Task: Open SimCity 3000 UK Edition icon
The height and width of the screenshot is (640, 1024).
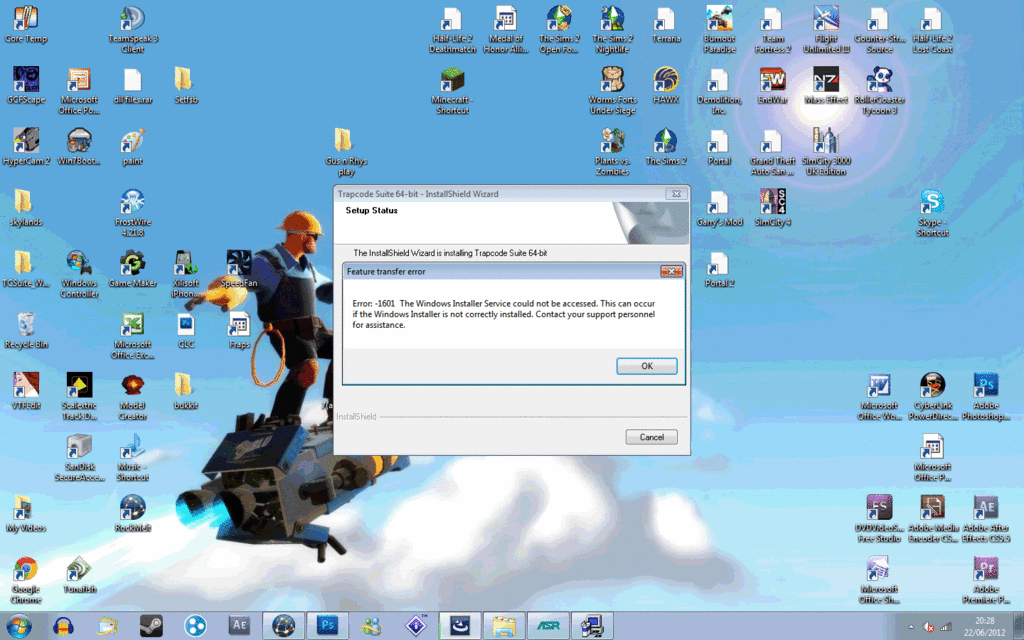Action: coord(825,152)
